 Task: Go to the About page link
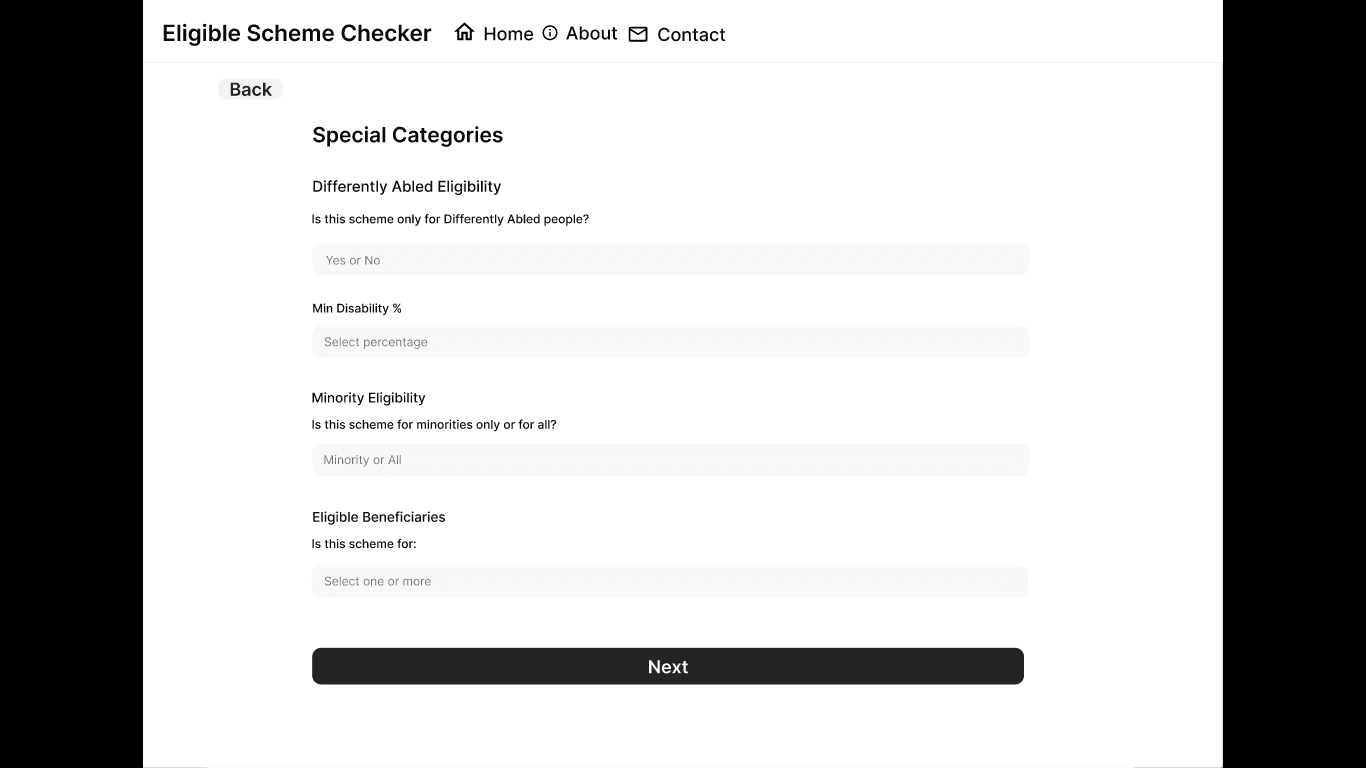pyautogui.click(x=591, y=33)
